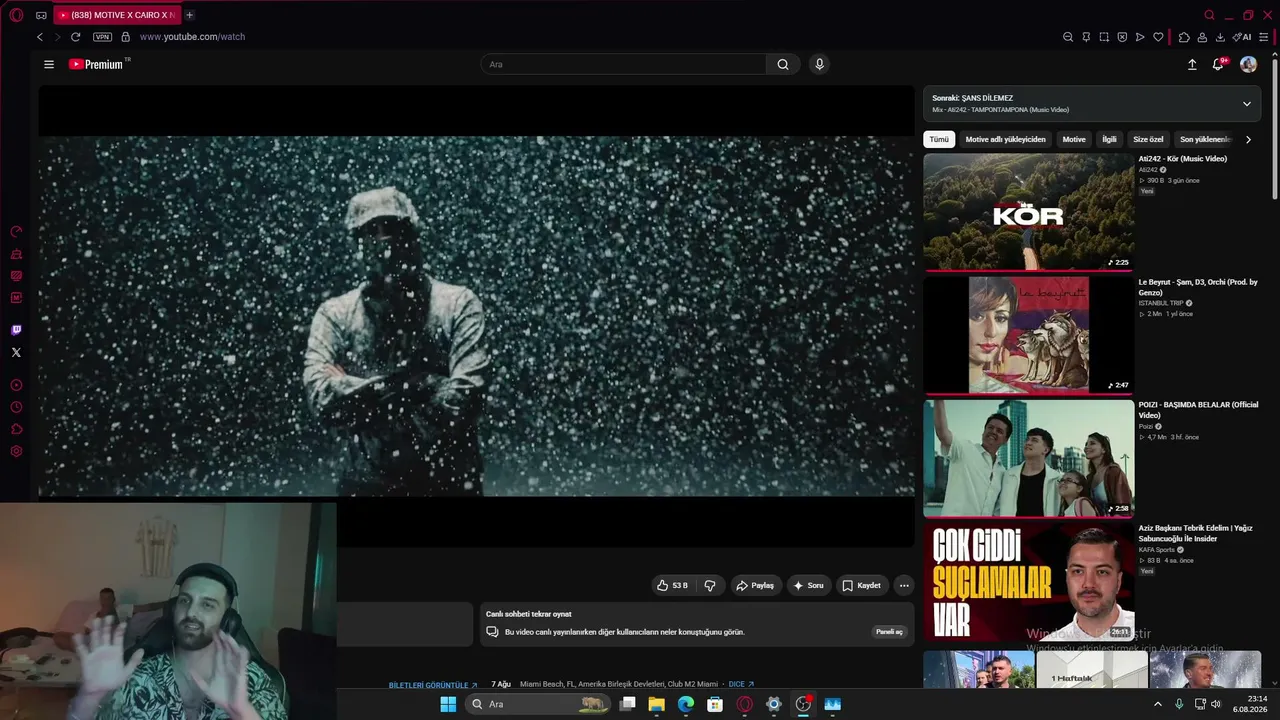Select the İlgili filter chip
Image resolution: width=1280 pixels, height=720 pixels.
pos(1109,140)
